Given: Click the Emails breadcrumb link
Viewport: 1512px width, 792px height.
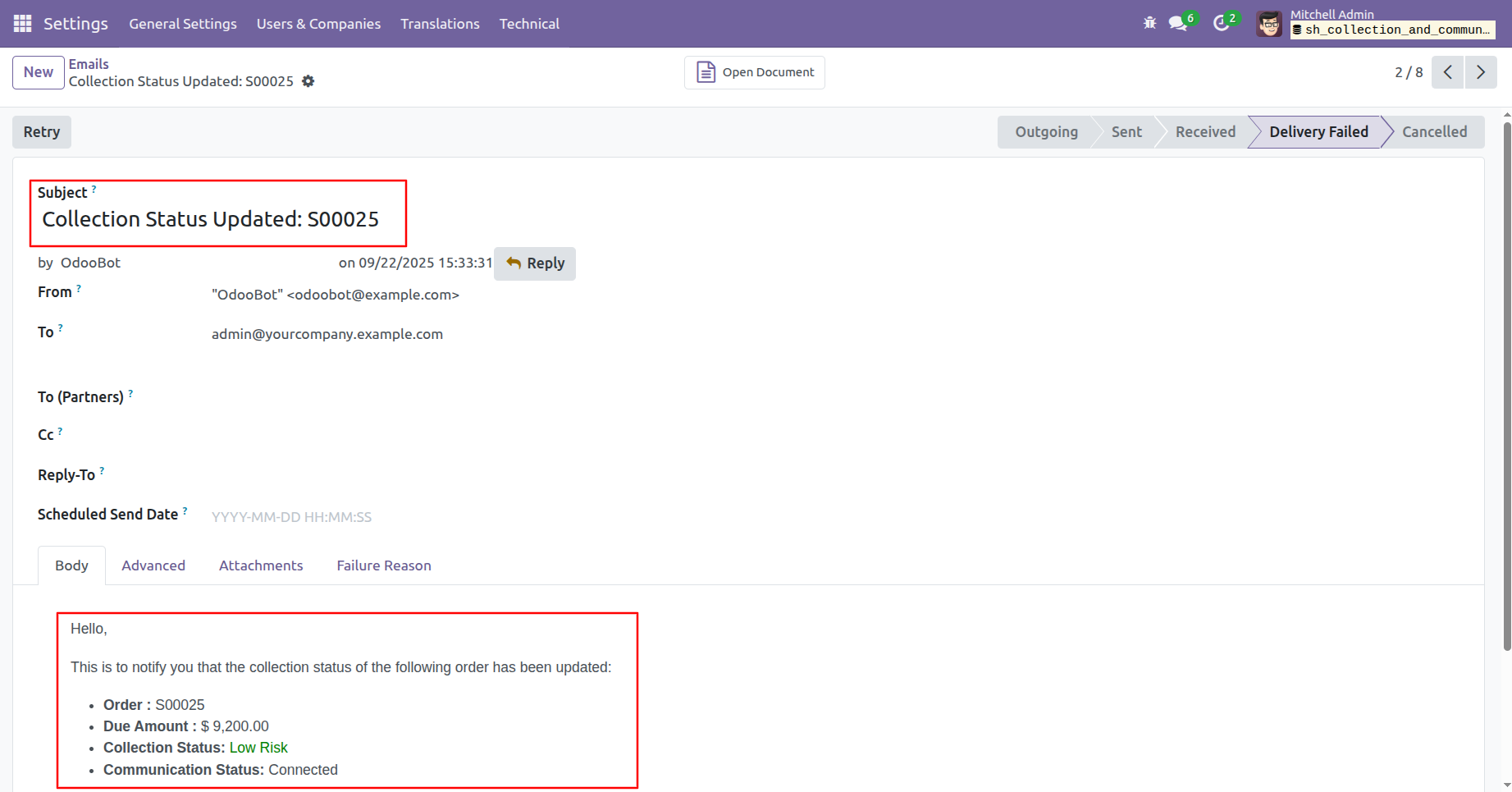Looking at the screenshot, I should 89,64.
